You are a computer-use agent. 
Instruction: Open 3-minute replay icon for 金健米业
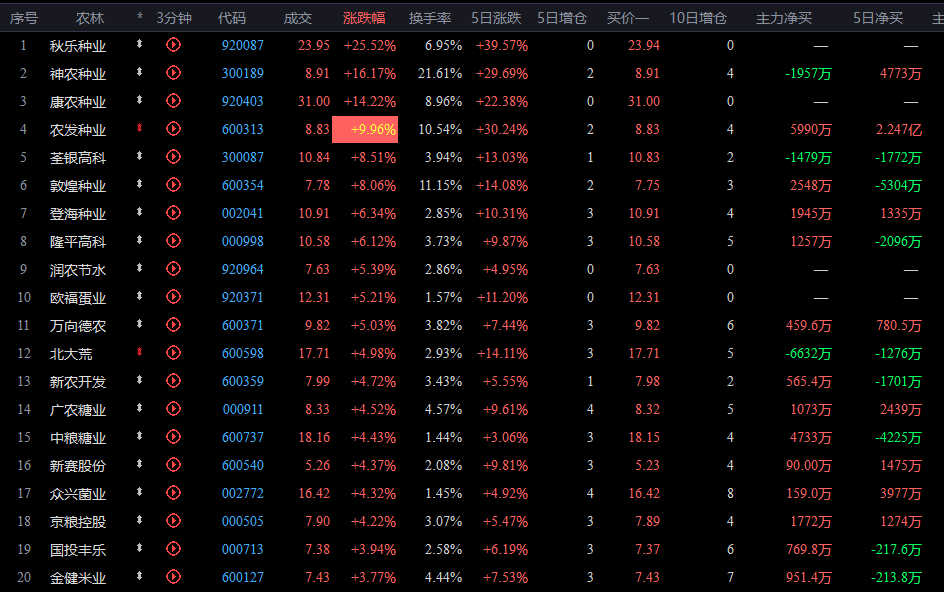click(173, 577)
